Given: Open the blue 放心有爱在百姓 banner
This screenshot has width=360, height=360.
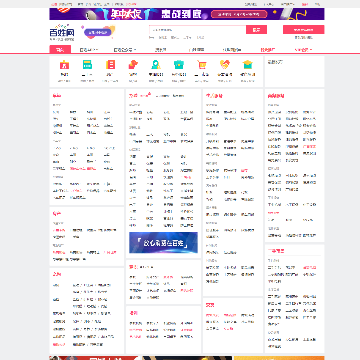Looking at the screenshot, I should [163, 243].
